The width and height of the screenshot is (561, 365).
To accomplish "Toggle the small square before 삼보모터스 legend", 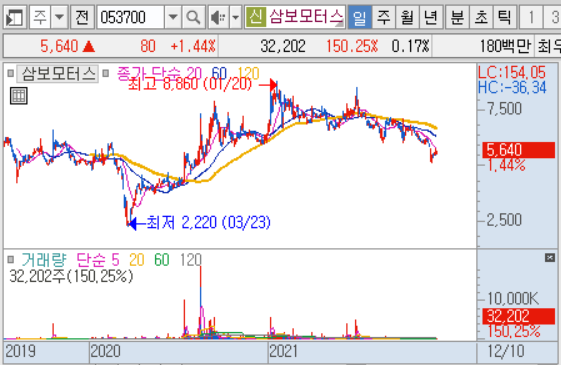I will tap(11, 73).
